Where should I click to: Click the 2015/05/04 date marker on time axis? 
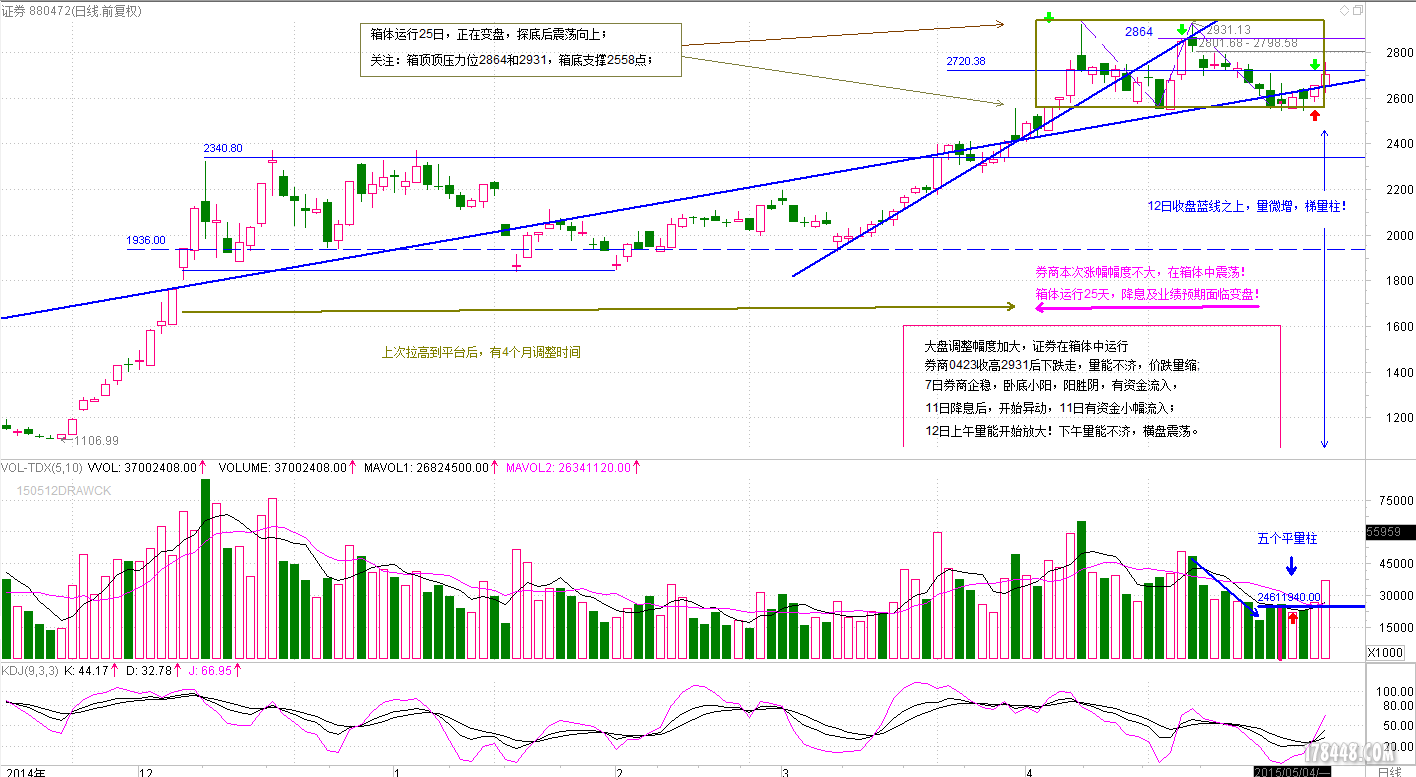click(x=1293, y=771)
